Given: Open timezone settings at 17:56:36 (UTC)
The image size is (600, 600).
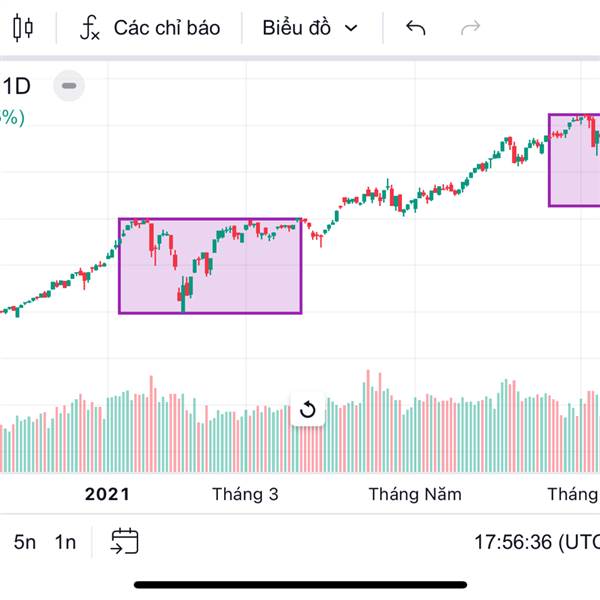Looking at the screenshot, I should [537, 542].
